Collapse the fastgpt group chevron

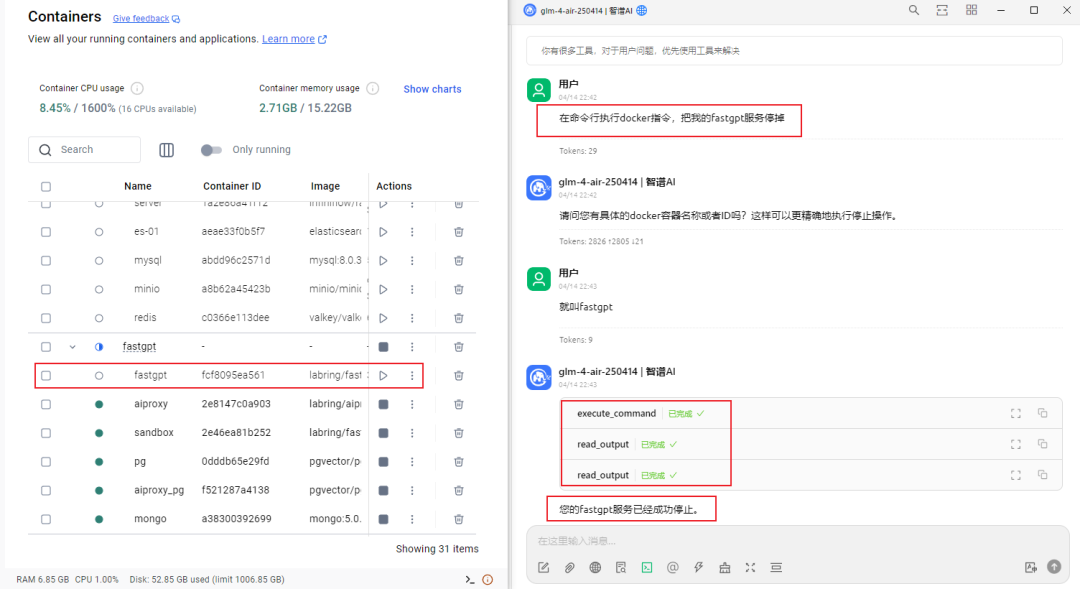pos(72,347)
